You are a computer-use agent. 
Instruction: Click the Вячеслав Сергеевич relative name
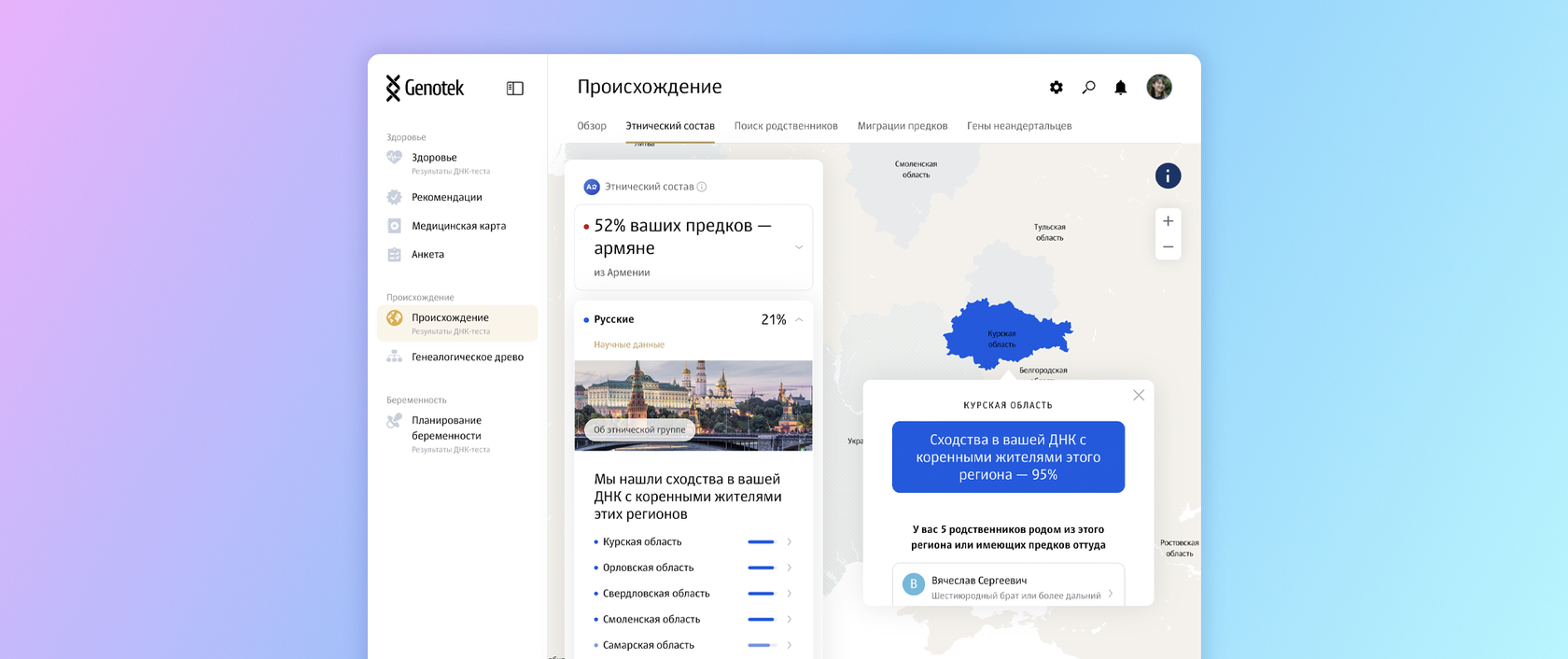pyautogui.click(x=979, y=581)
